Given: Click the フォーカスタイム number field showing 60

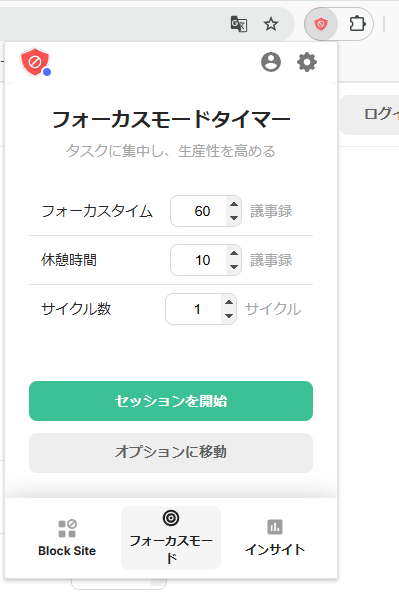Looking at the screenshot, I should (206, 211).
